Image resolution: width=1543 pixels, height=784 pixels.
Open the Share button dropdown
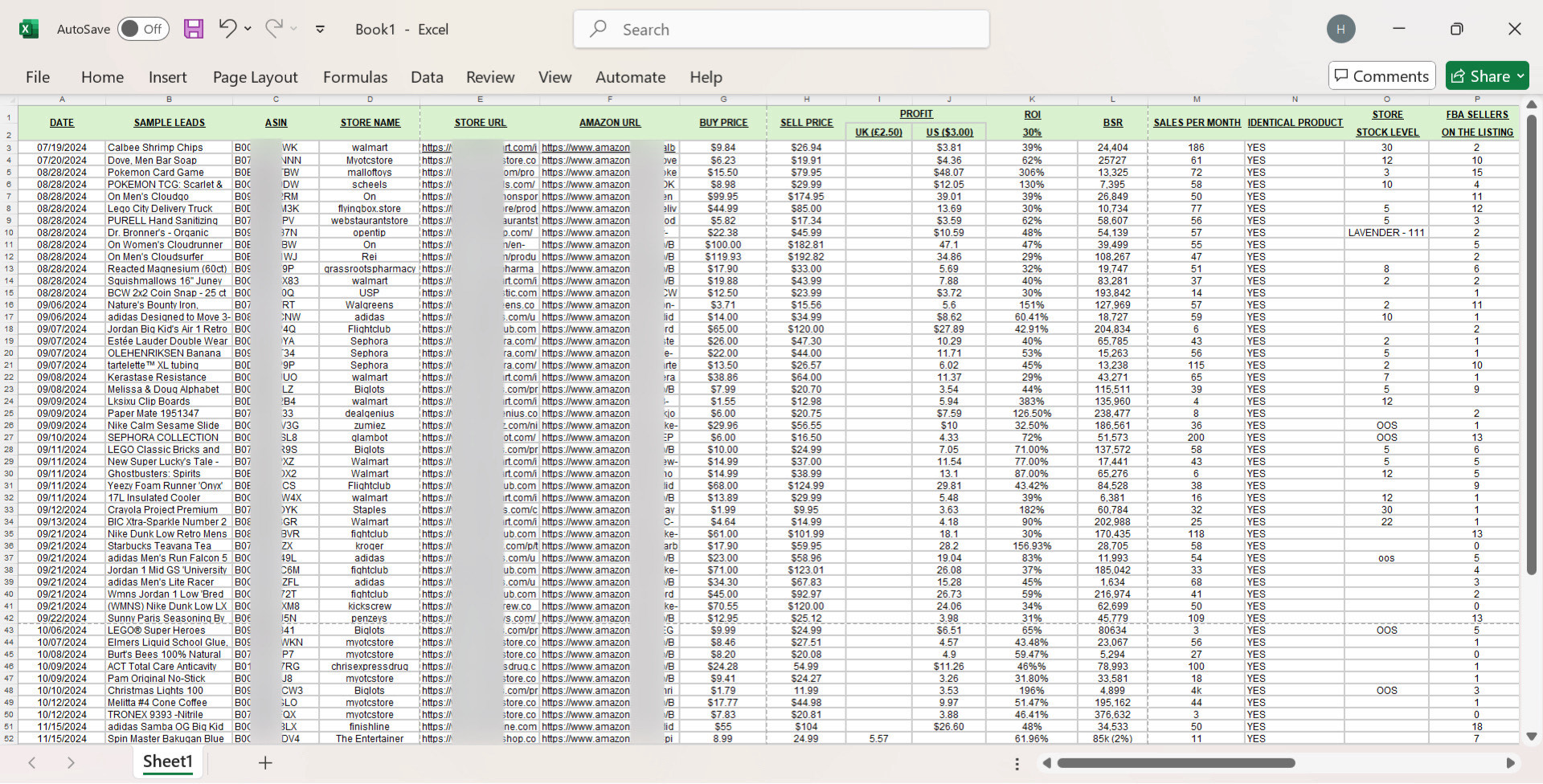pos(1520,76)
